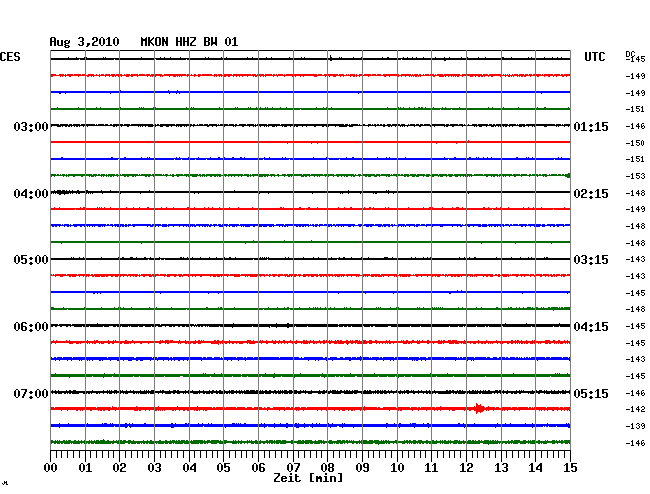Click the 04:15 UTC time label
This screenshot has width=650, height=494.
click(591, 327)
